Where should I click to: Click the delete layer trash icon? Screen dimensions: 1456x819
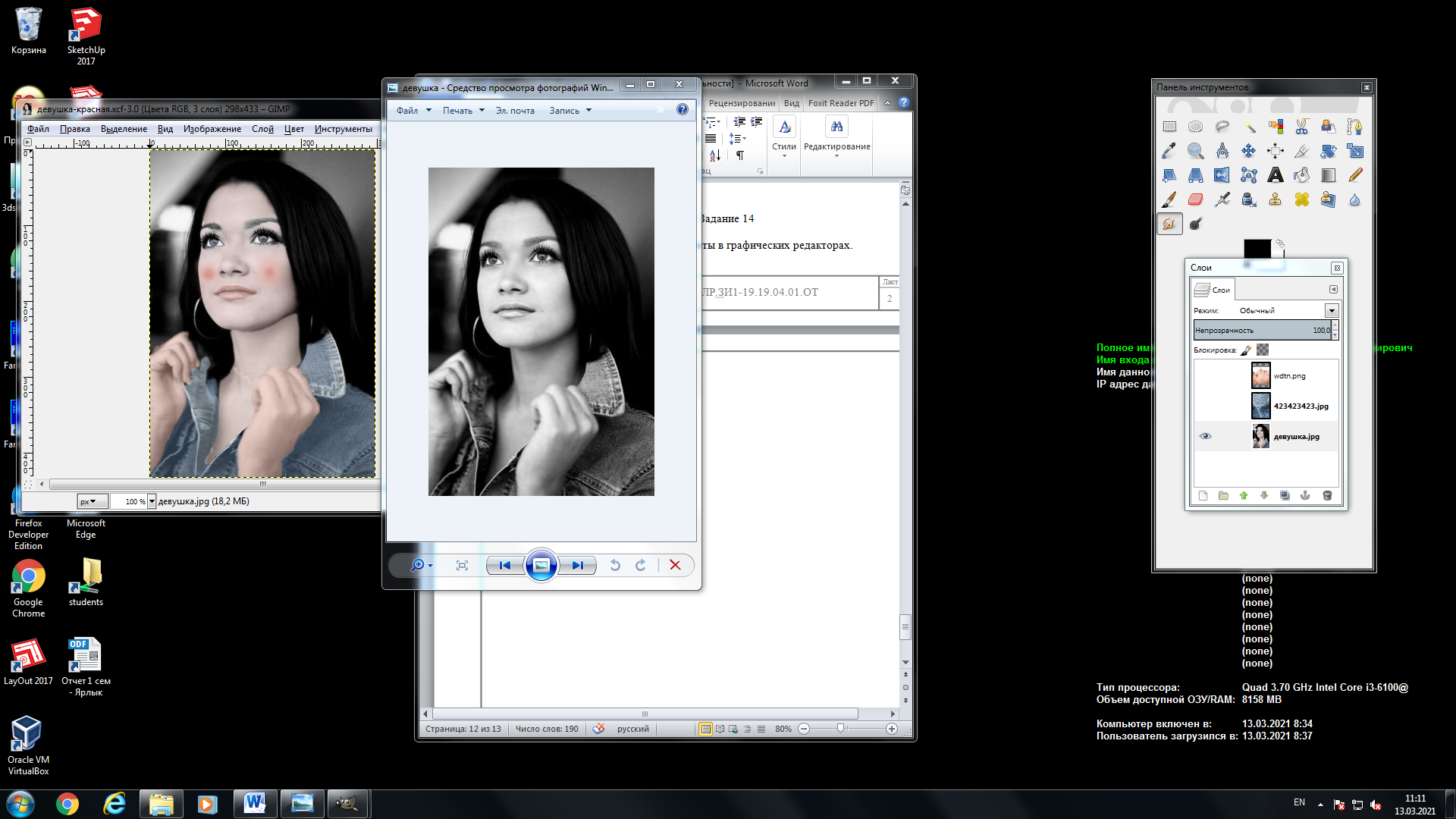coord(1327,495)
